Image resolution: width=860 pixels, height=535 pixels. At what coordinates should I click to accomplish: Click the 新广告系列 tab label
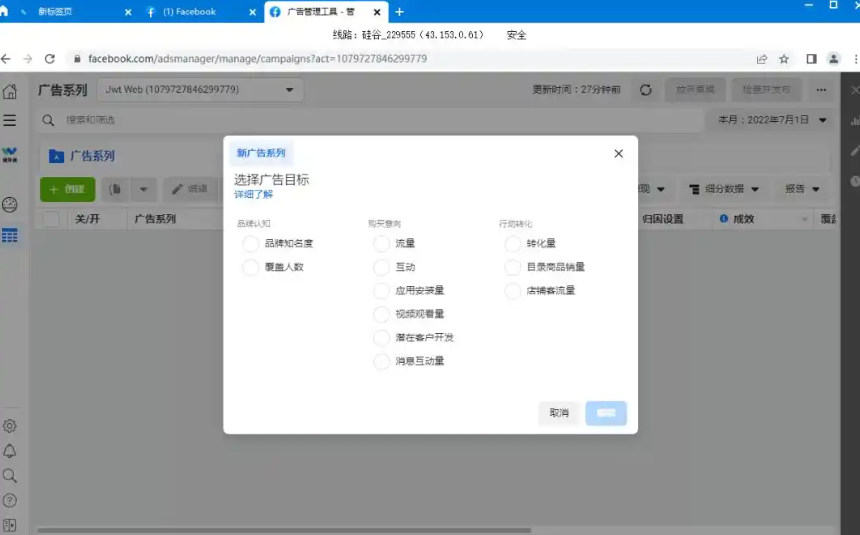point(261,153)
